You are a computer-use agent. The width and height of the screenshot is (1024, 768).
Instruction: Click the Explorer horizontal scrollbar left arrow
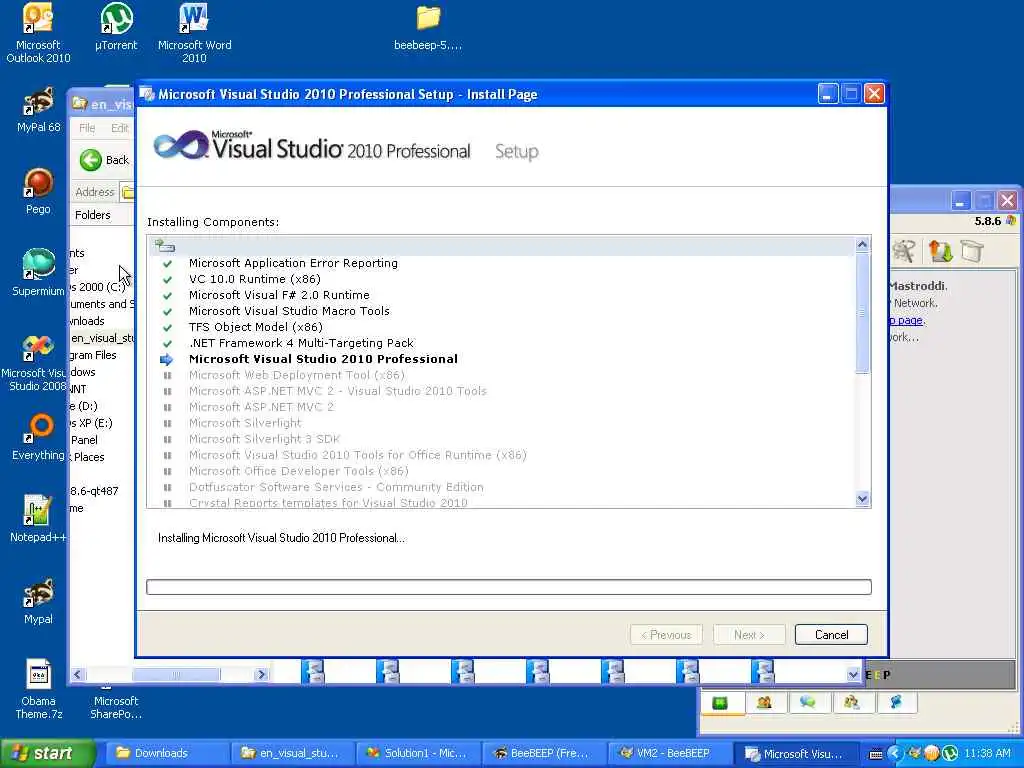[78, 674]
